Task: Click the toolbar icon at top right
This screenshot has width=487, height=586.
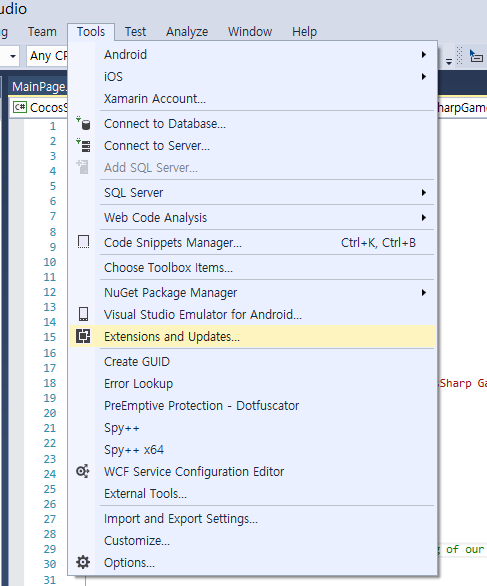Action: pos(476,56)
